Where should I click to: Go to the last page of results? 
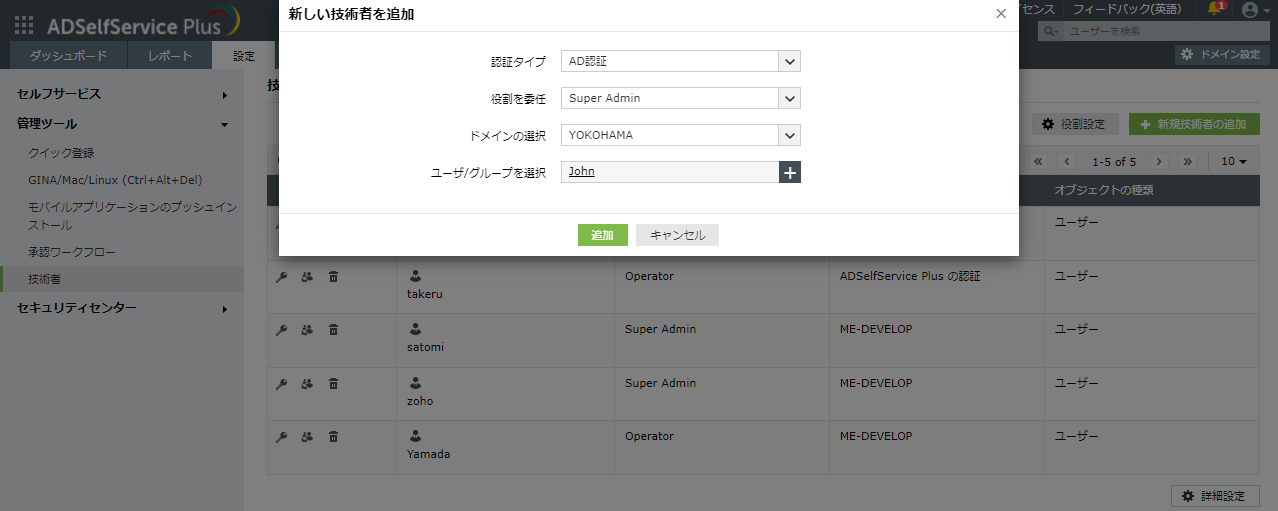[1187, 161]
